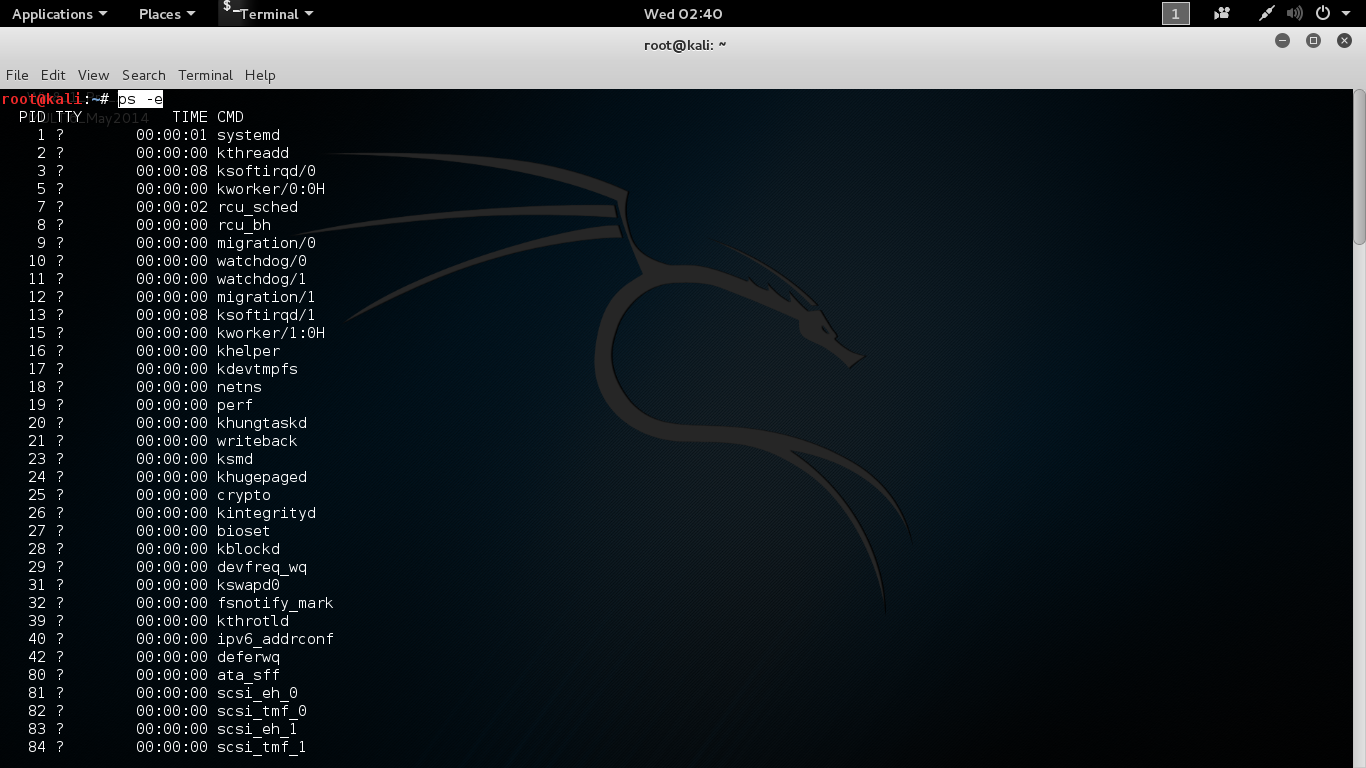Screen dimensions: 1366x768
Task: Click the terminal's vertical scrollbar handle
Action: click(1359, 167)
